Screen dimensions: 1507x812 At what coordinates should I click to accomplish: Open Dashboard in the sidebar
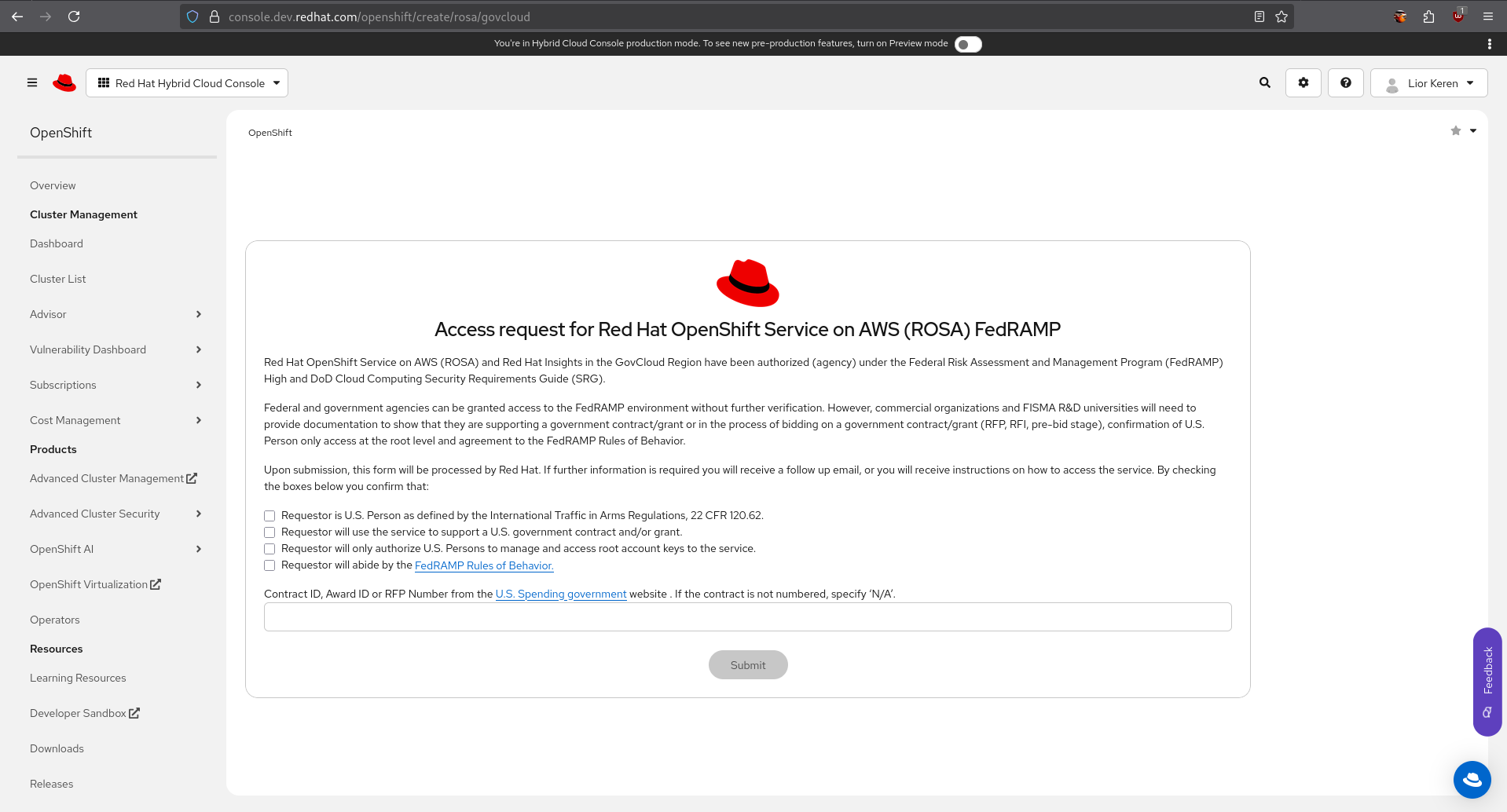point(57,243)
